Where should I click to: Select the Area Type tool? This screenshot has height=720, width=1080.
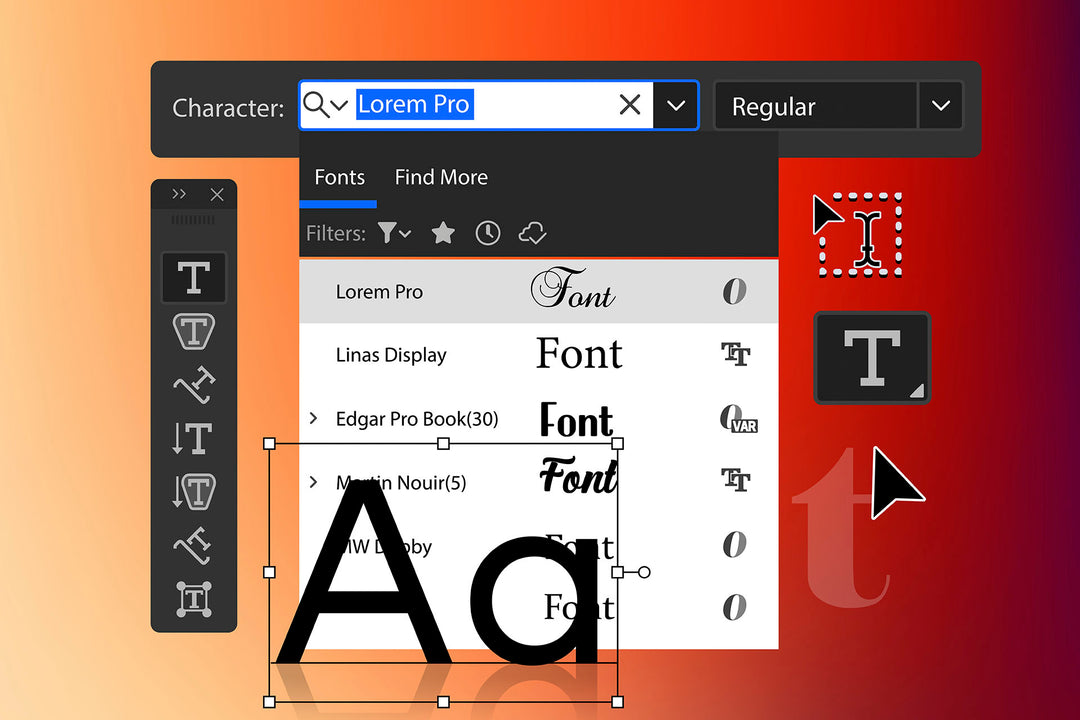194,331
